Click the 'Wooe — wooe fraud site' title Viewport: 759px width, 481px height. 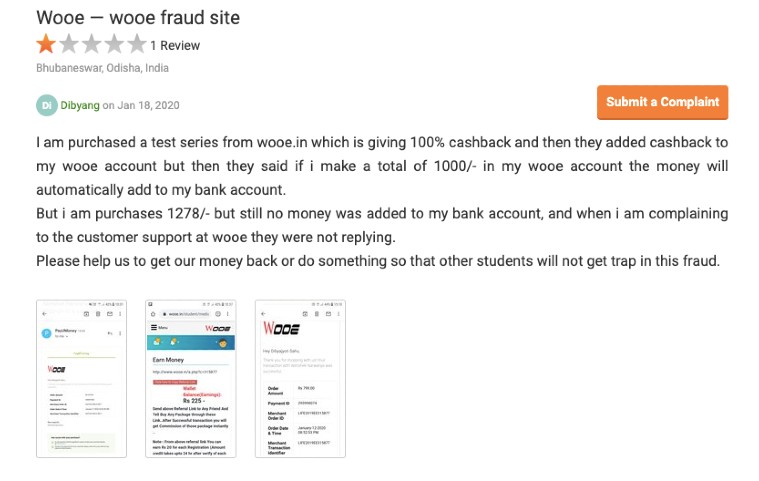[138, 18]
